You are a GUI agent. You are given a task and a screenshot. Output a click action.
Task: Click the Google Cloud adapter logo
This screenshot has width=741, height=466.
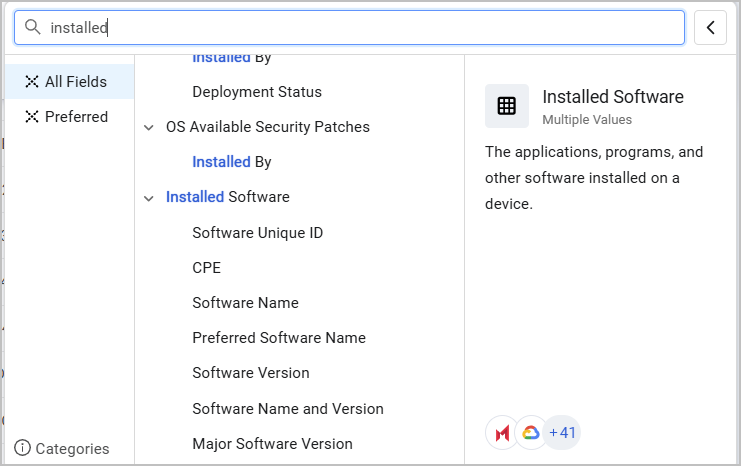point(531,432)
